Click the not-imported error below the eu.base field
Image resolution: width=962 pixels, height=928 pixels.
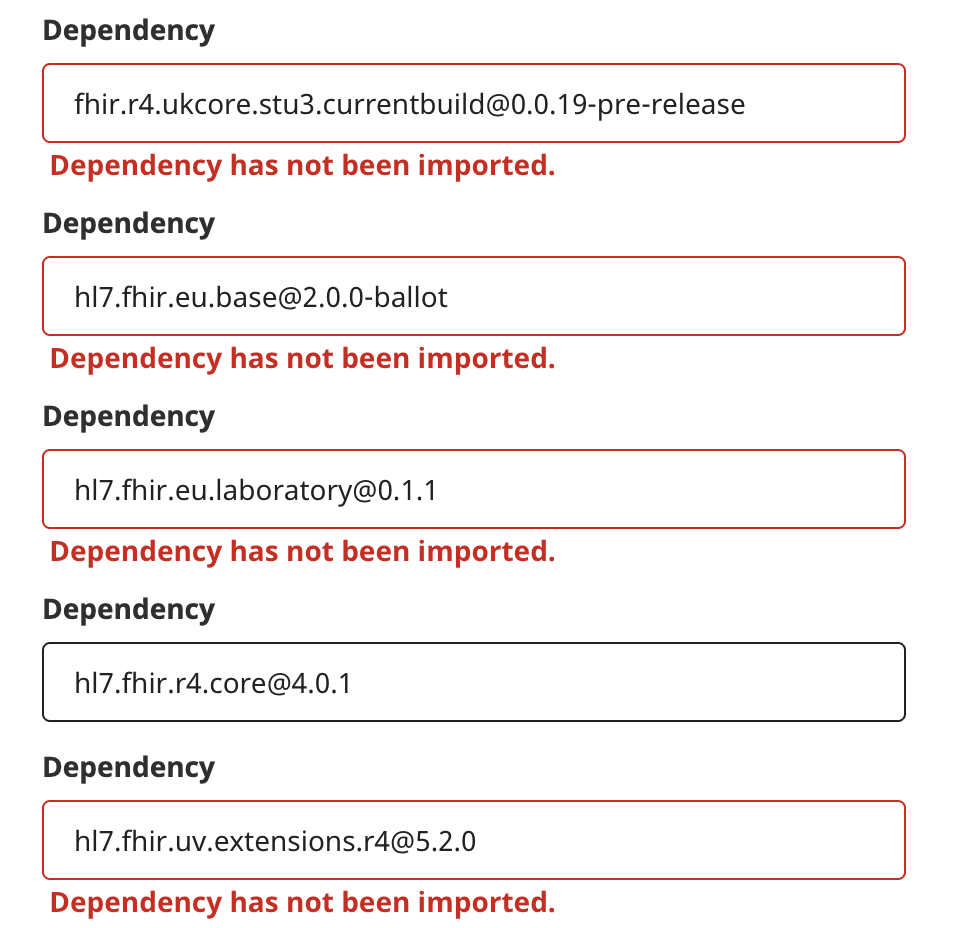tap(302, 359)
